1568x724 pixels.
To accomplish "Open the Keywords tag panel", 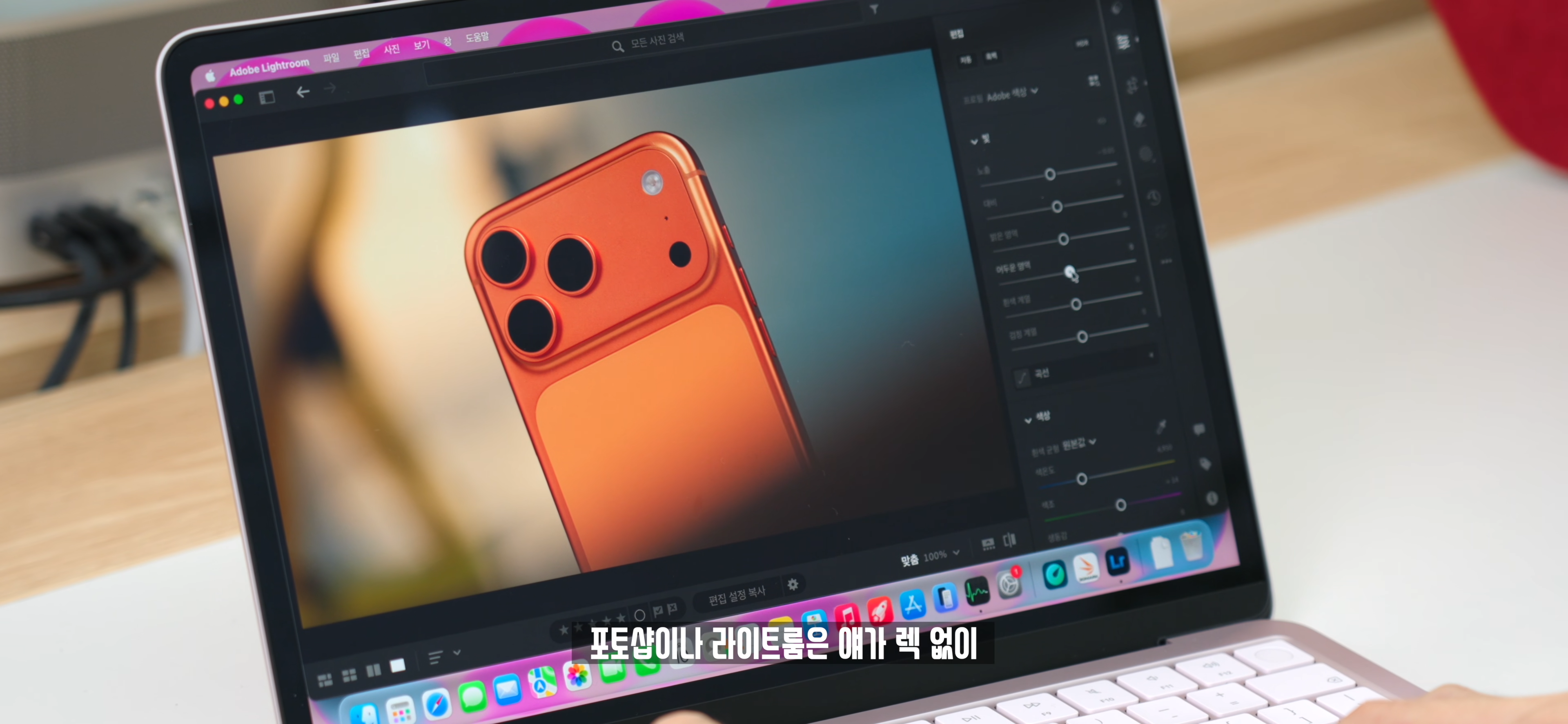I will click(x=1205, y=464).
